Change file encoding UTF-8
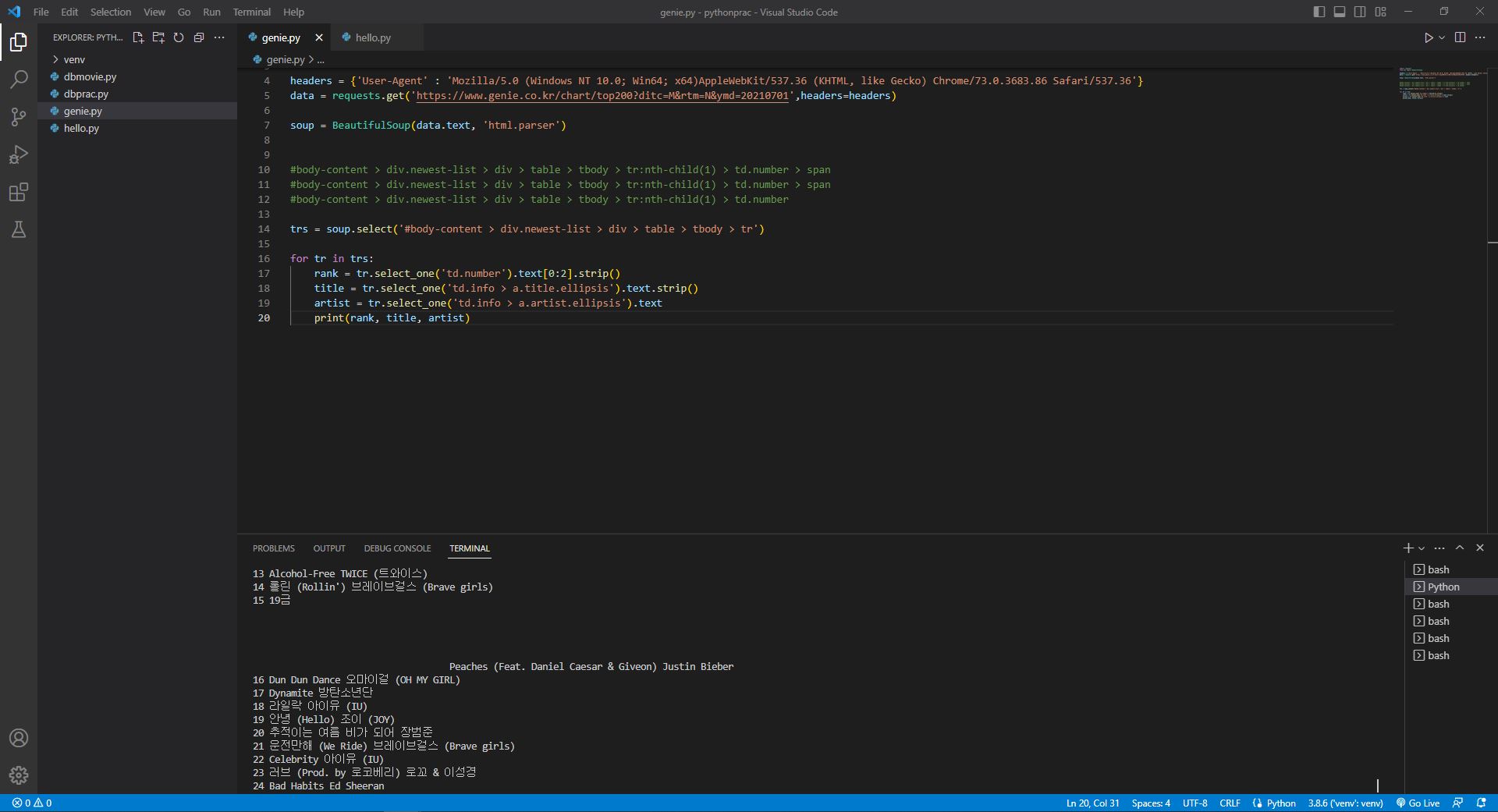 coord(1194,803)
